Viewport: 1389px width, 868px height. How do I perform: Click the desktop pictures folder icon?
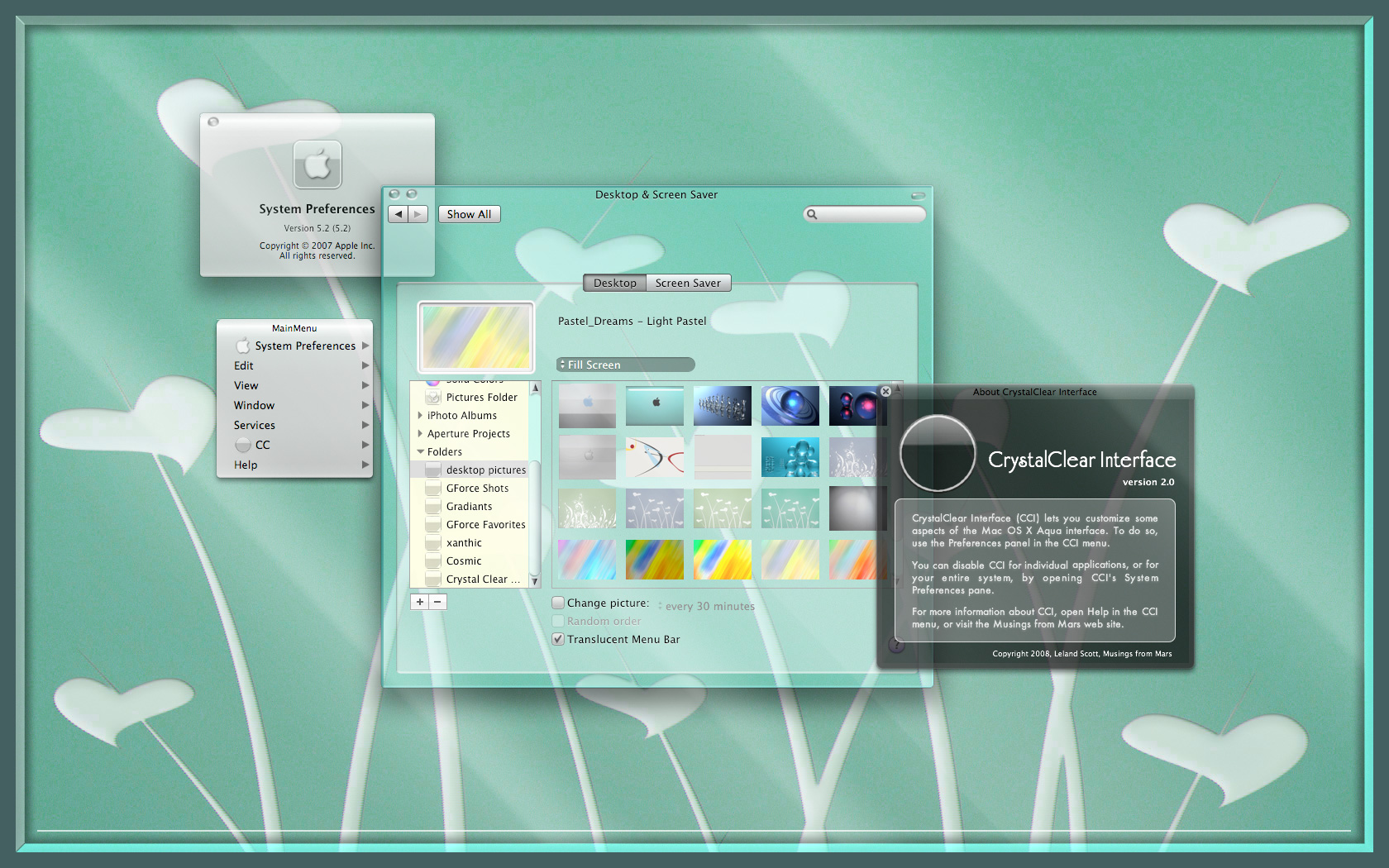pos(433,470)
